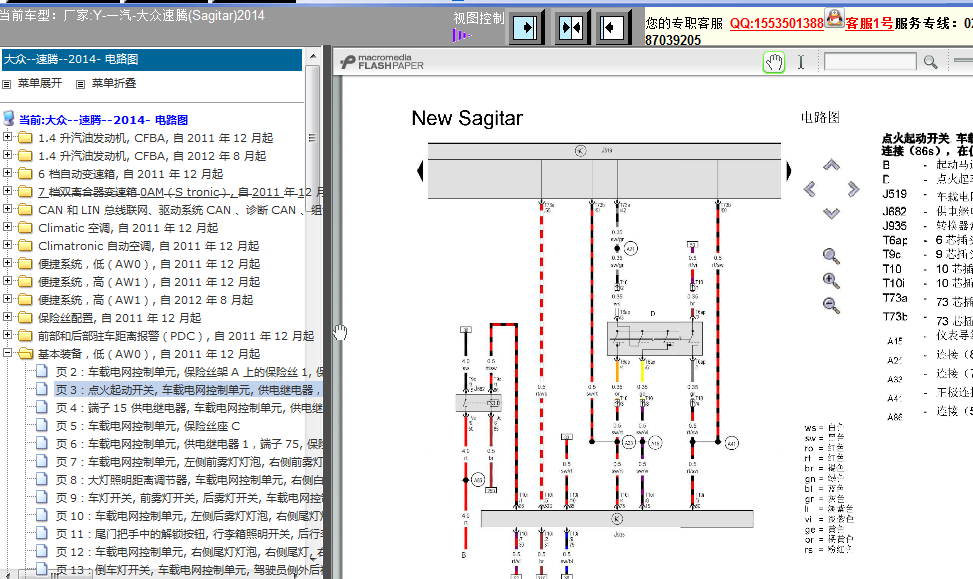Click 菜单折叠 to collapse all menus
The width and height of the screenshot is (973, 579).
(x=114, y=83)
